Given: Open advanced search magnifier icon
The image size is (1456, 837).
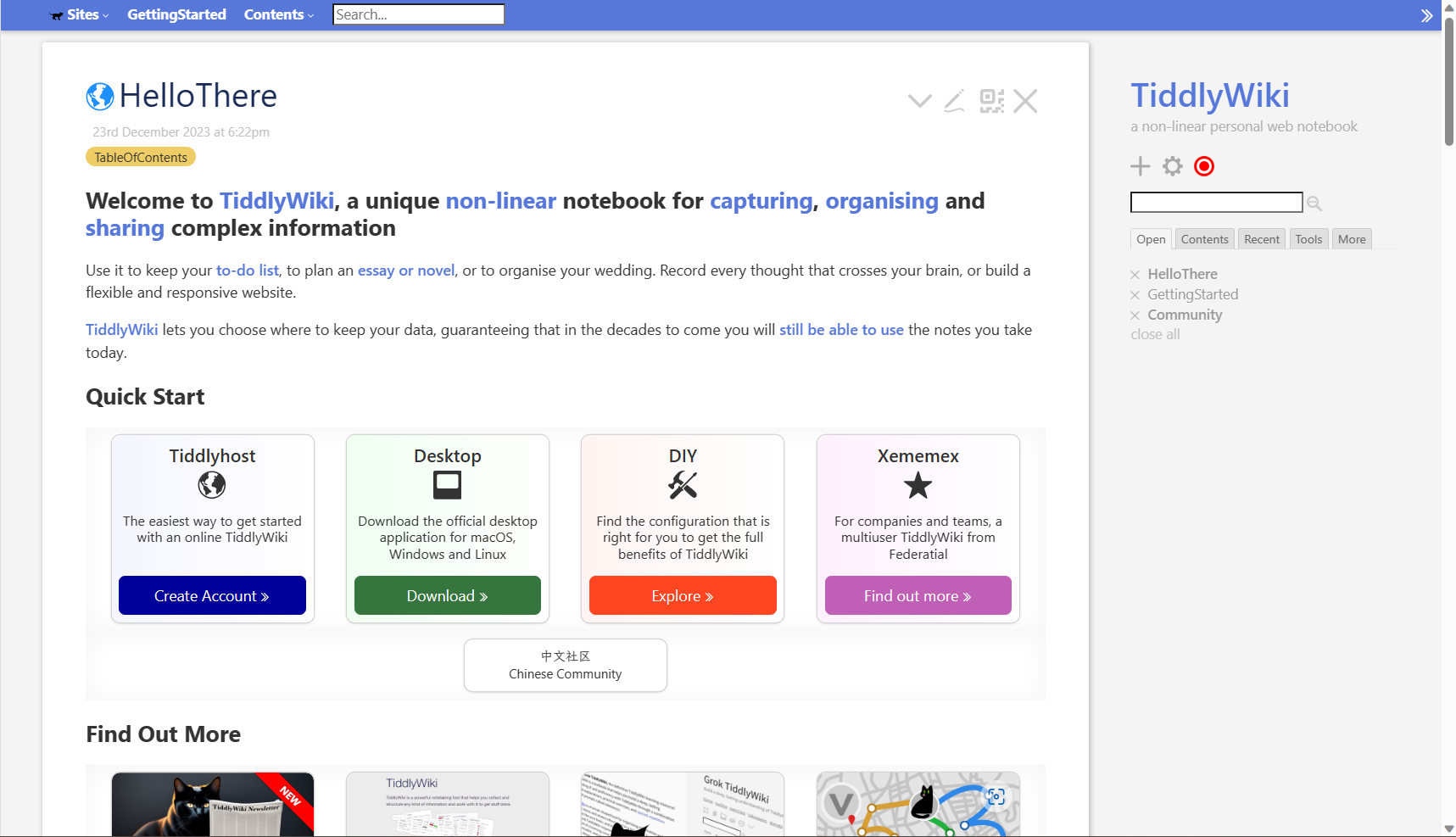Looking at the screenshot, I should point(1314,203).
